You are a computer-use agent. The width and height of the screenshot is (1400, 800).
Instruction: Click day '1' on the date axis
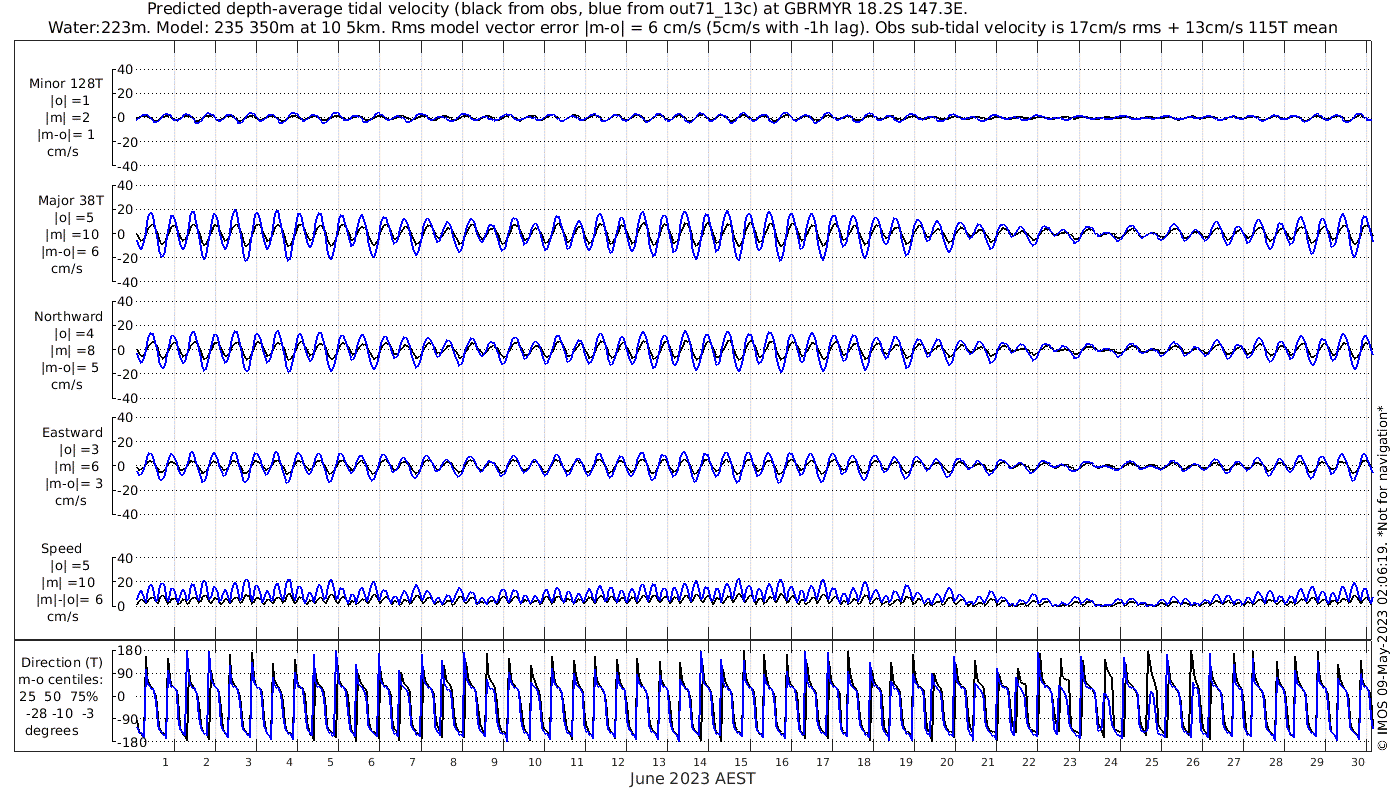(x=166, y=762)
